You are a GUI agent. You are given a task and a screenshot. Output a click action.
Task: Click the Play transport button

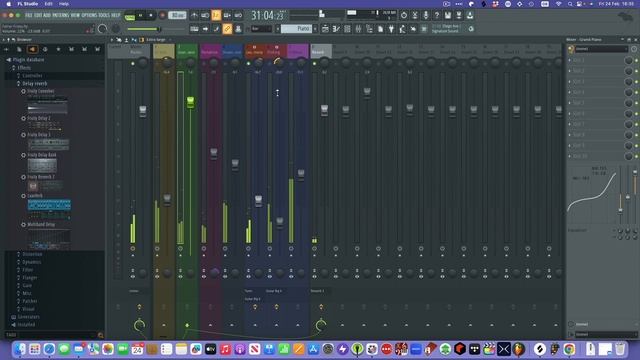[x=140, y=16]
